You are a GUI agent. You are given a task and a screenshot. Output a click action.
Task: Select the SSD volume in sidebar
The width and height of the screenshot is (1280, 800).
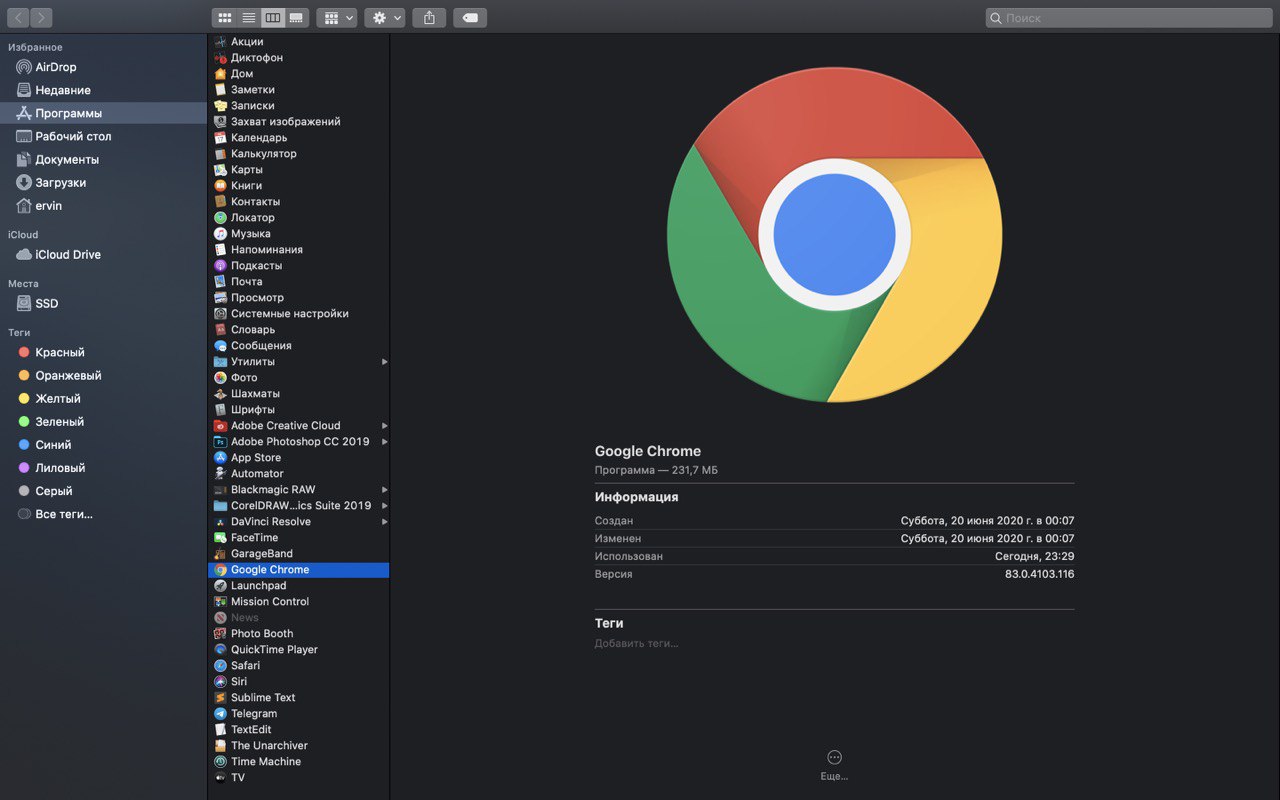pos(103,303)
